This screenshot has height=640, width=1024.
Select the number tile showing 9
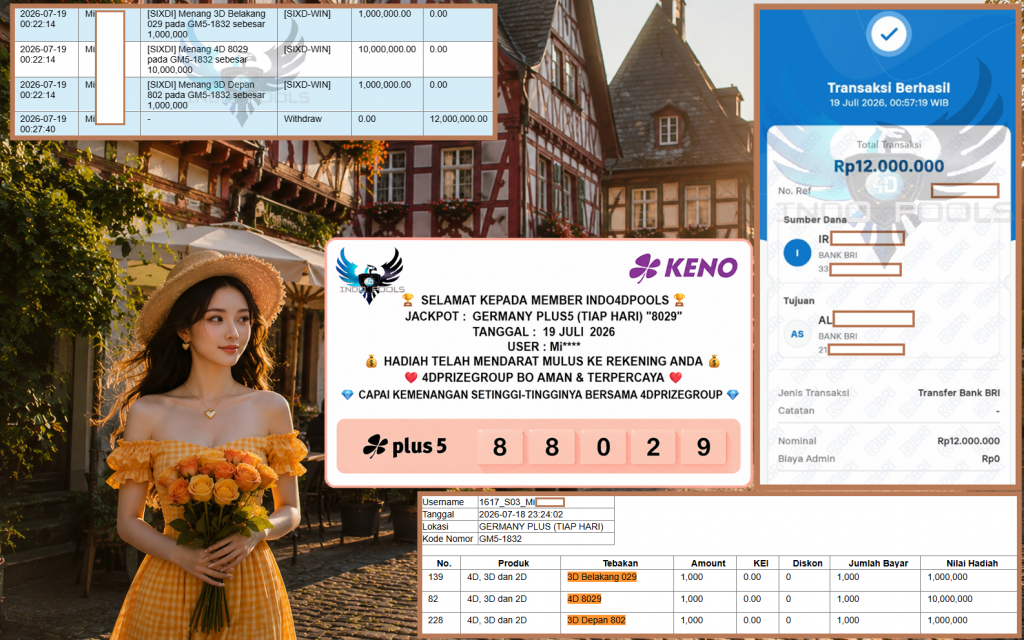coord(703,447)
